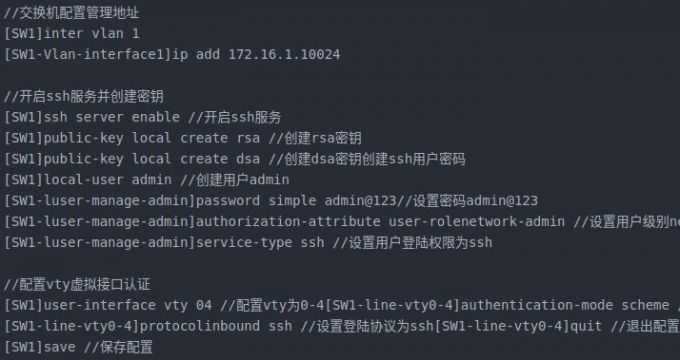
Task: Click the 'ssh server enable' command
Action: [112, 117]
